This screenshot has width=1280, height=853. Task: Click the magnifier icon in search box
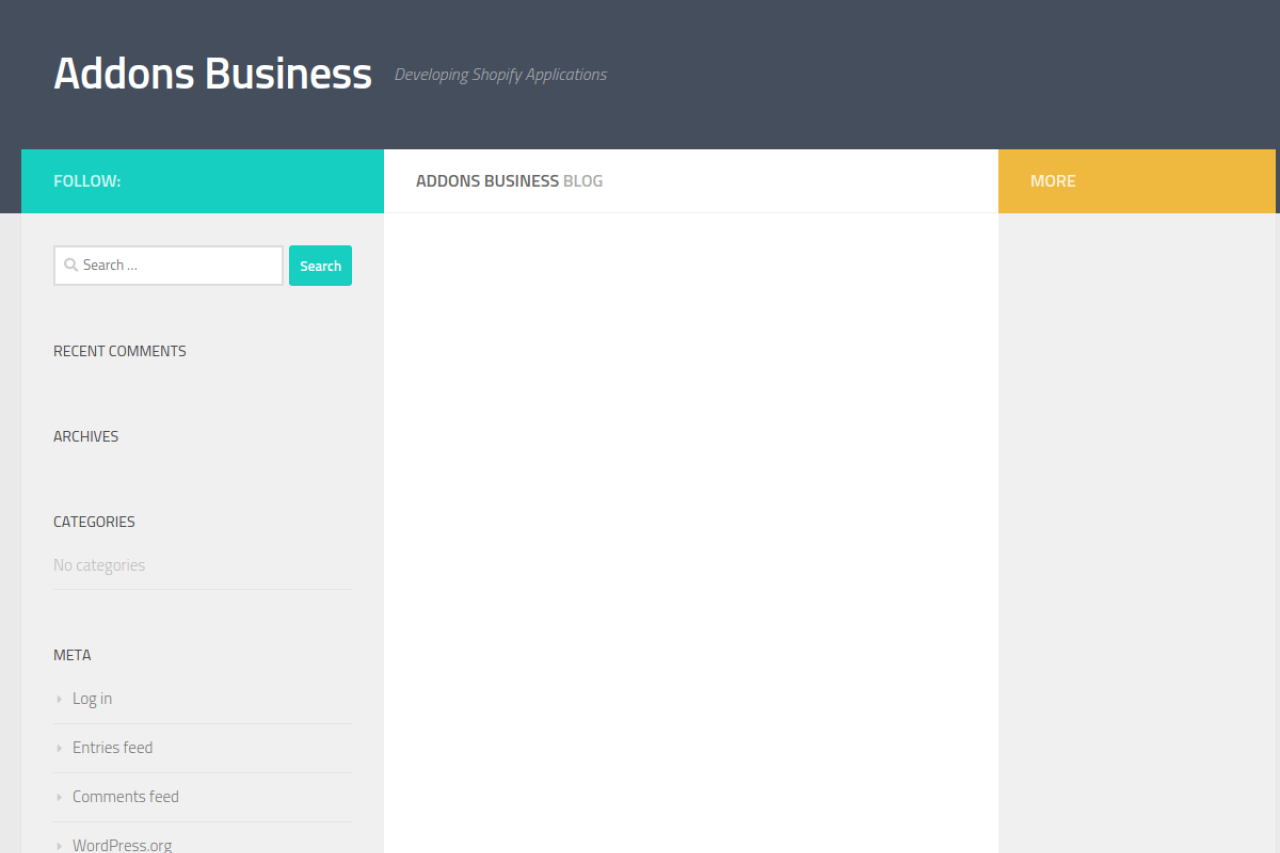71,265
